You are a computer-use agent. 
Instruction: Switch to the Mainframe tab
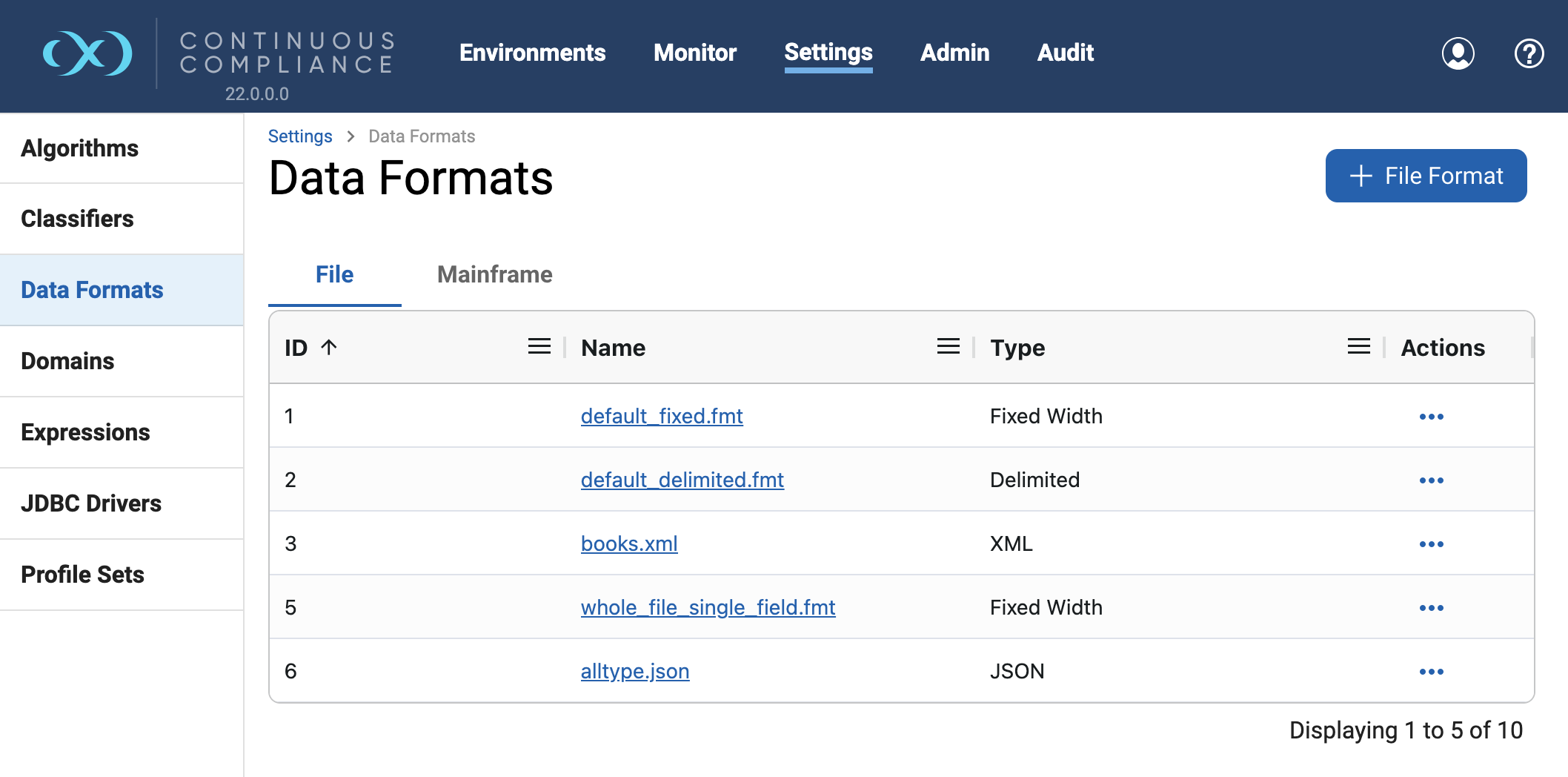(x=494, y=275)
